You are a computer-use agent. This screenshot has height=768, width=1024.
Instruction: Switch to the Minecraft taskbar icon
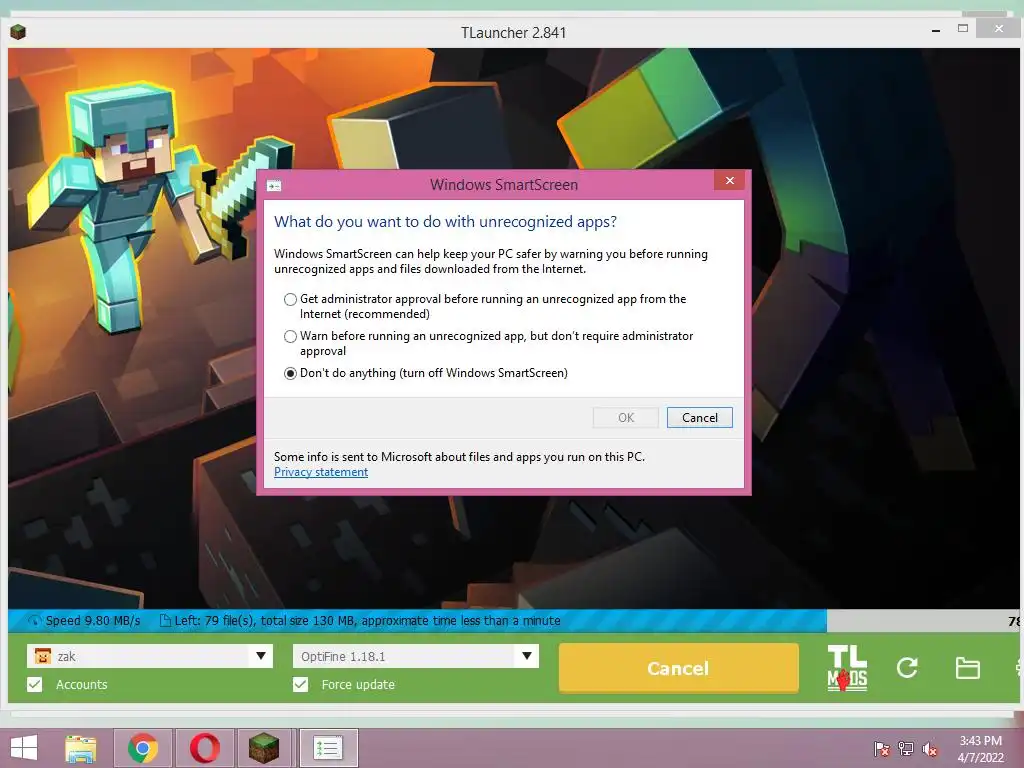point(264,748)
